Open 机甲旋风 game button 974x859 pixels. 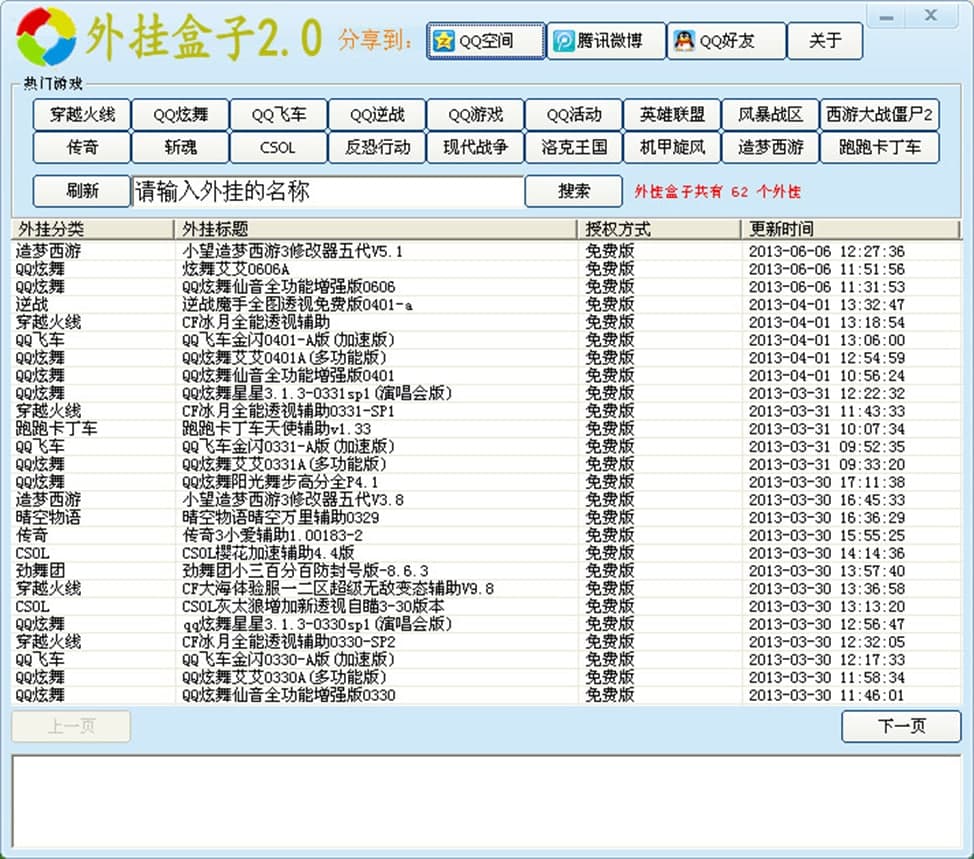pyautogui.click(x=672, y=148)
